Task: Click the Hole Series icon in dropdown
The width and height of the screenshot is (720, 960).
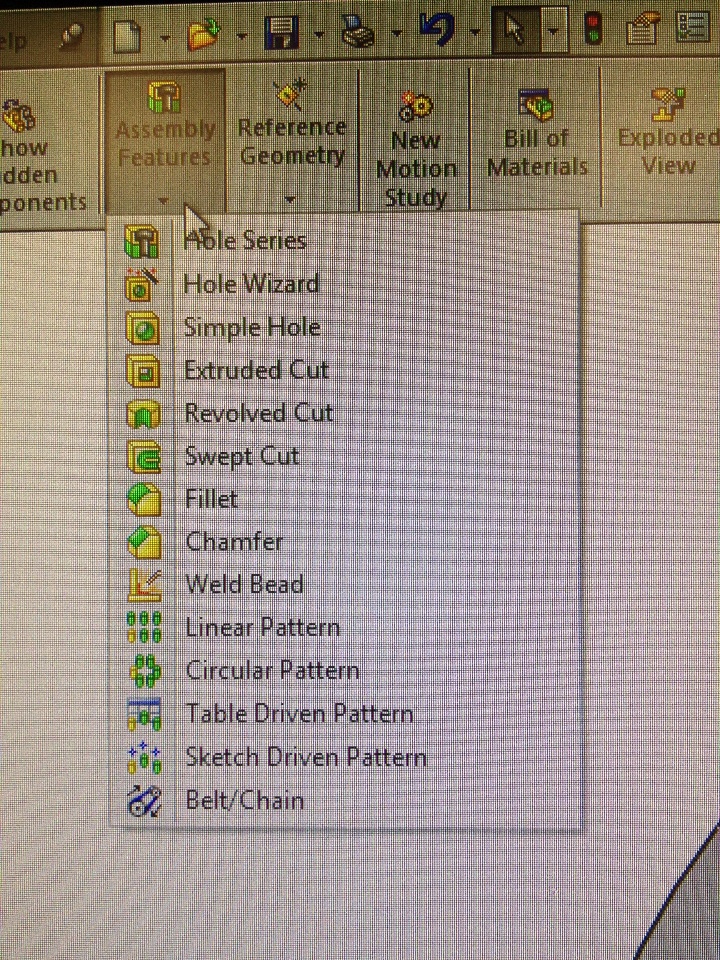Action: pos(142,241)
